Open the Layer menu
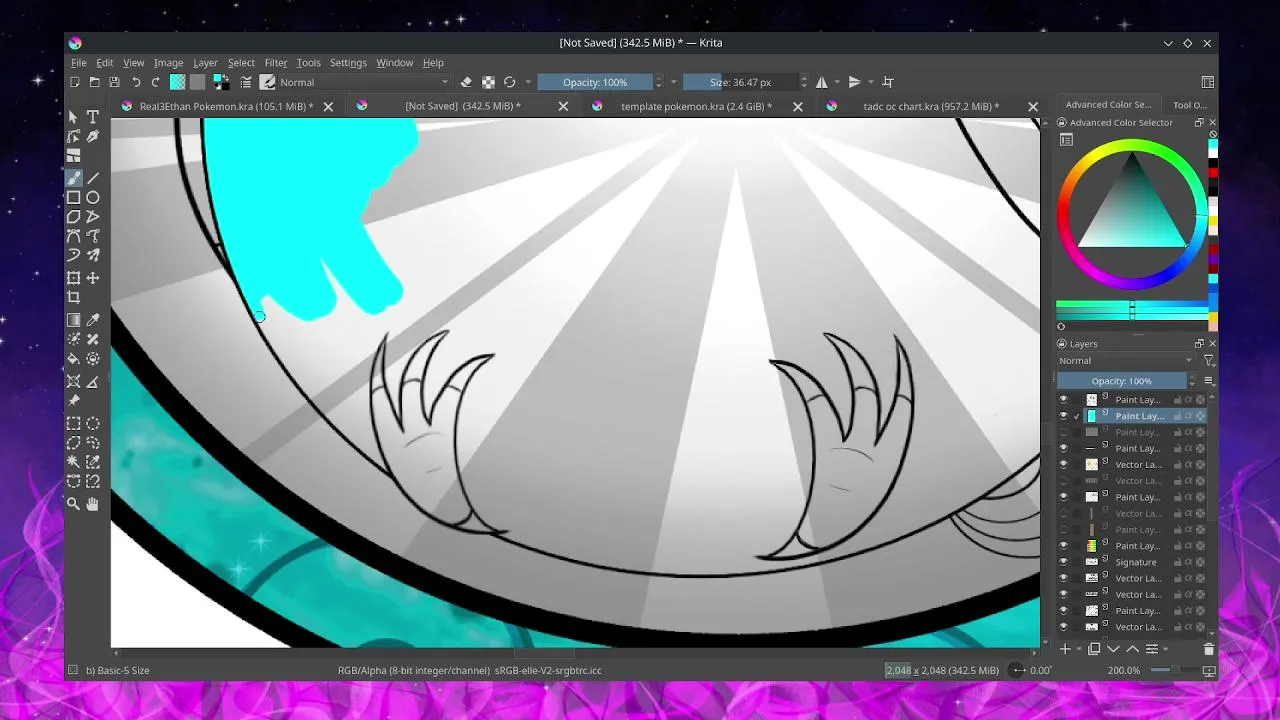Screen dimensions: 1280x720 click(x=205, y=62)
